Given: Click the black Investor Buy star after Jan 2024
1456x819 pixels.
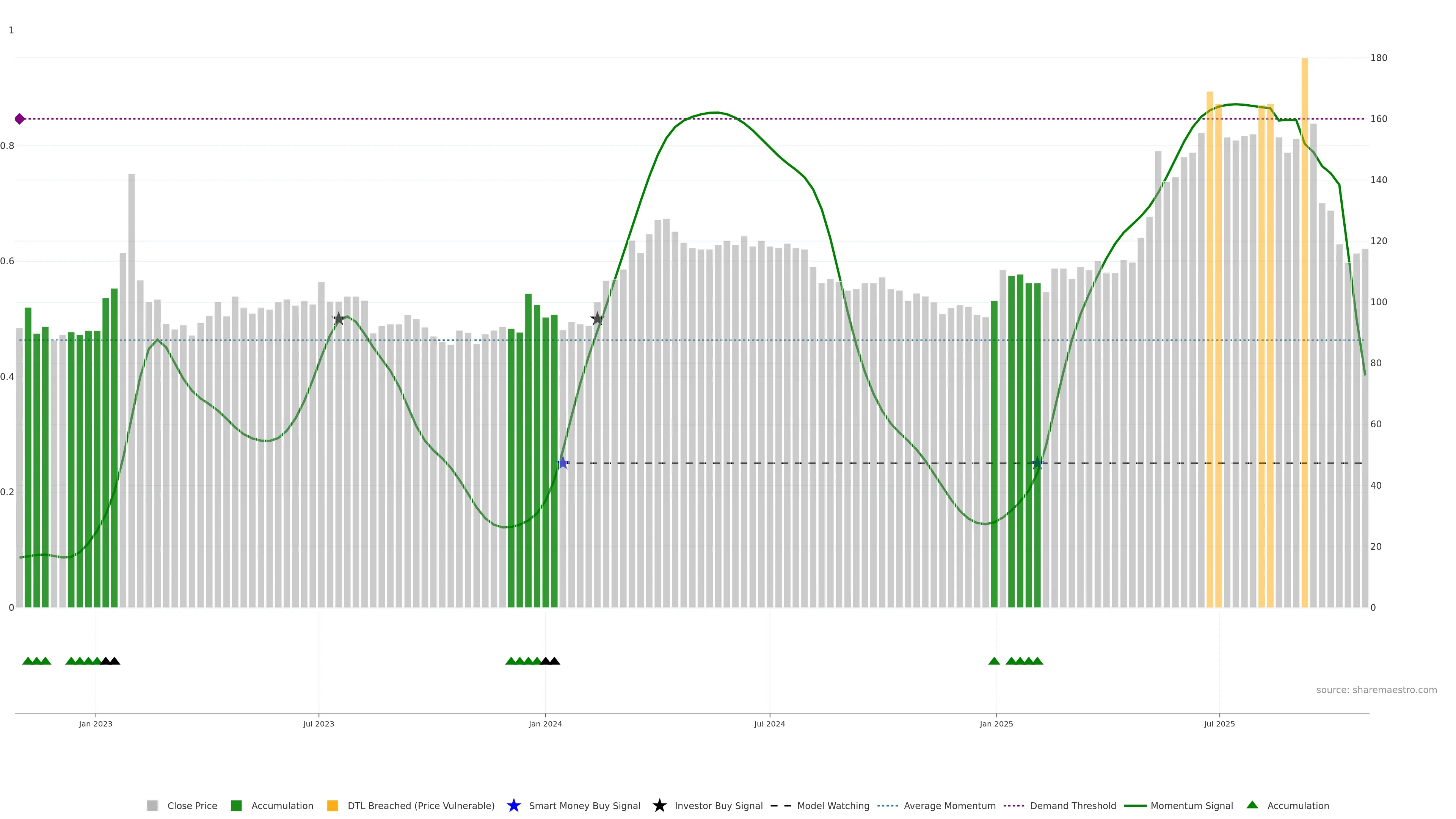Looking at the screenshot, I should (x=598, y=319).
